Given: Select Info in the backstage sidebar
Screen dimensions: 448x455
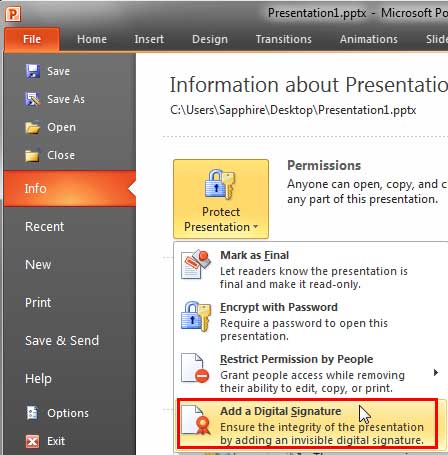Looking at the screenshot, I should click(69, 189).
